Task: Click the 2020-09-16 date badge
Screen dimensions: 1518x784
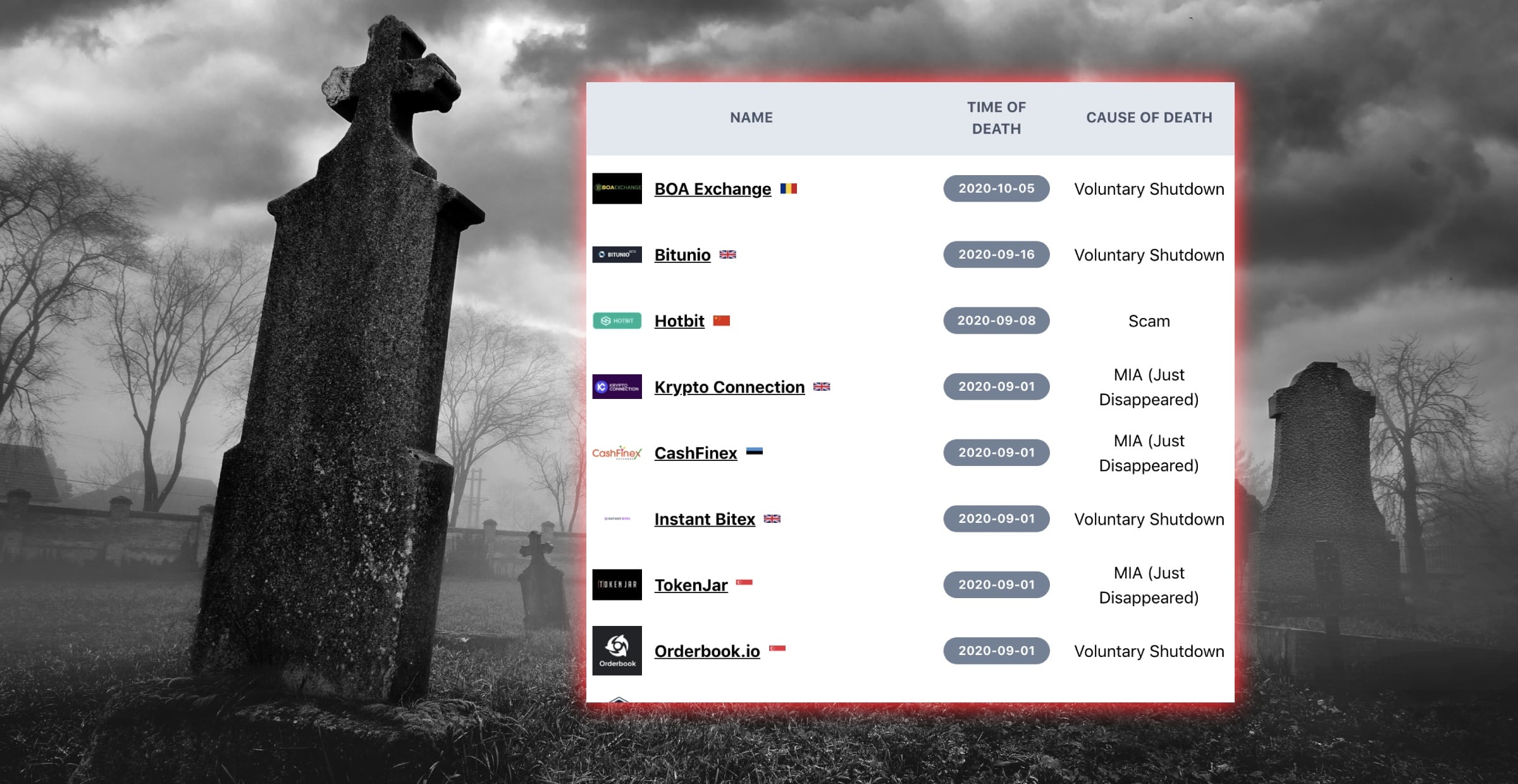Action: pyautogui.click(x=996, y=254)
